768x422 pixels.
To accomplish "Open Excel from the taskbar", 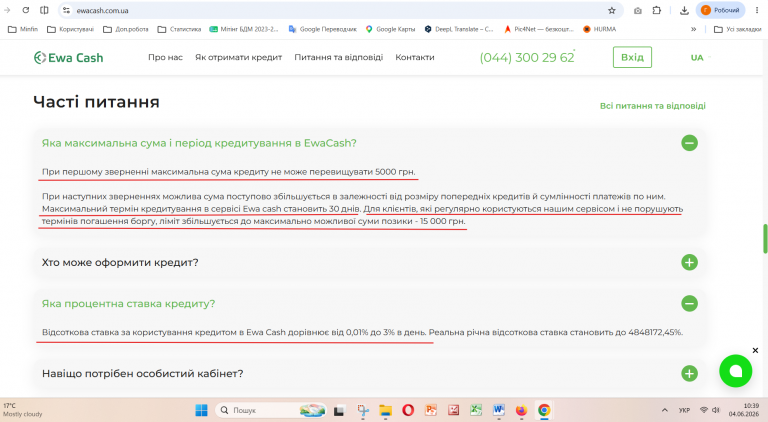I will [476, 410].
